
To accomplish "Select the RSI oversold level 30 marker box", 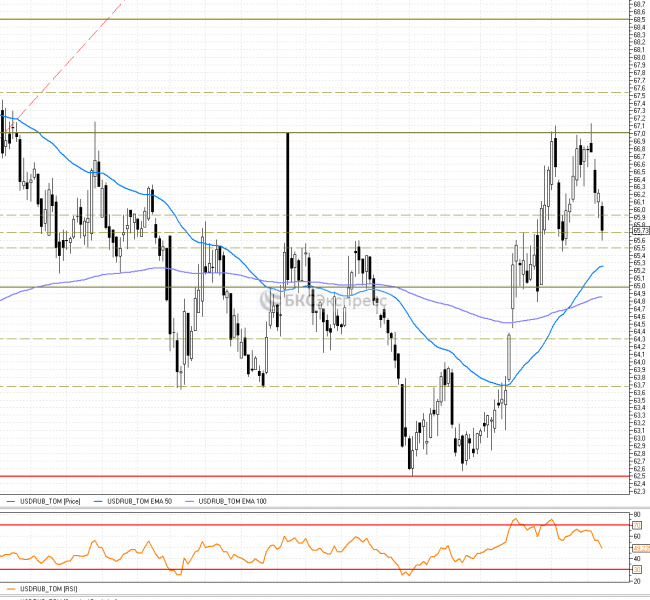I will click(x=636, y=570).
